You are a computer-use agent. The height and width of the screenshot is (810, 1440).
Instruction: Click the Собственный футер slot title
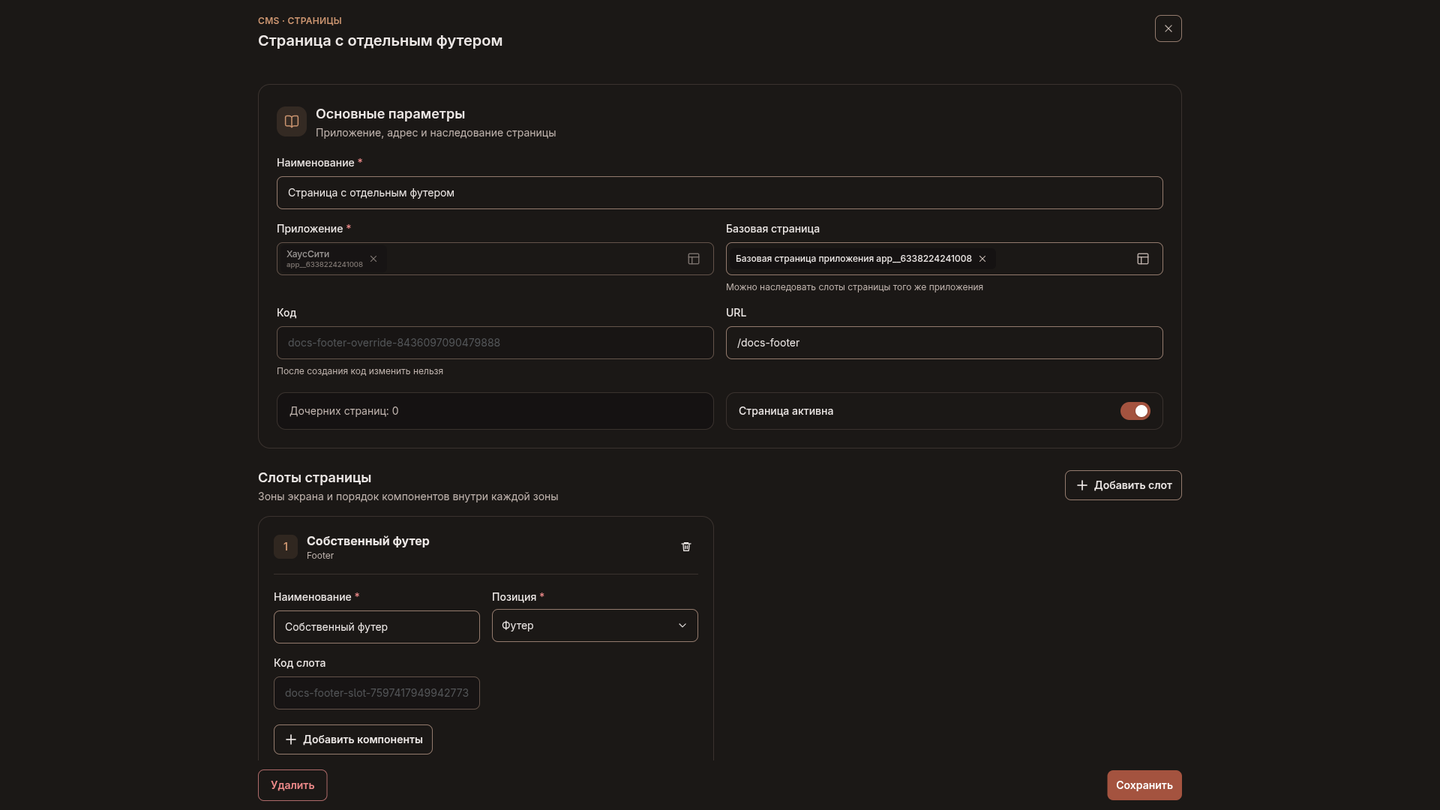pyautogui.click(x=368, y=541)
